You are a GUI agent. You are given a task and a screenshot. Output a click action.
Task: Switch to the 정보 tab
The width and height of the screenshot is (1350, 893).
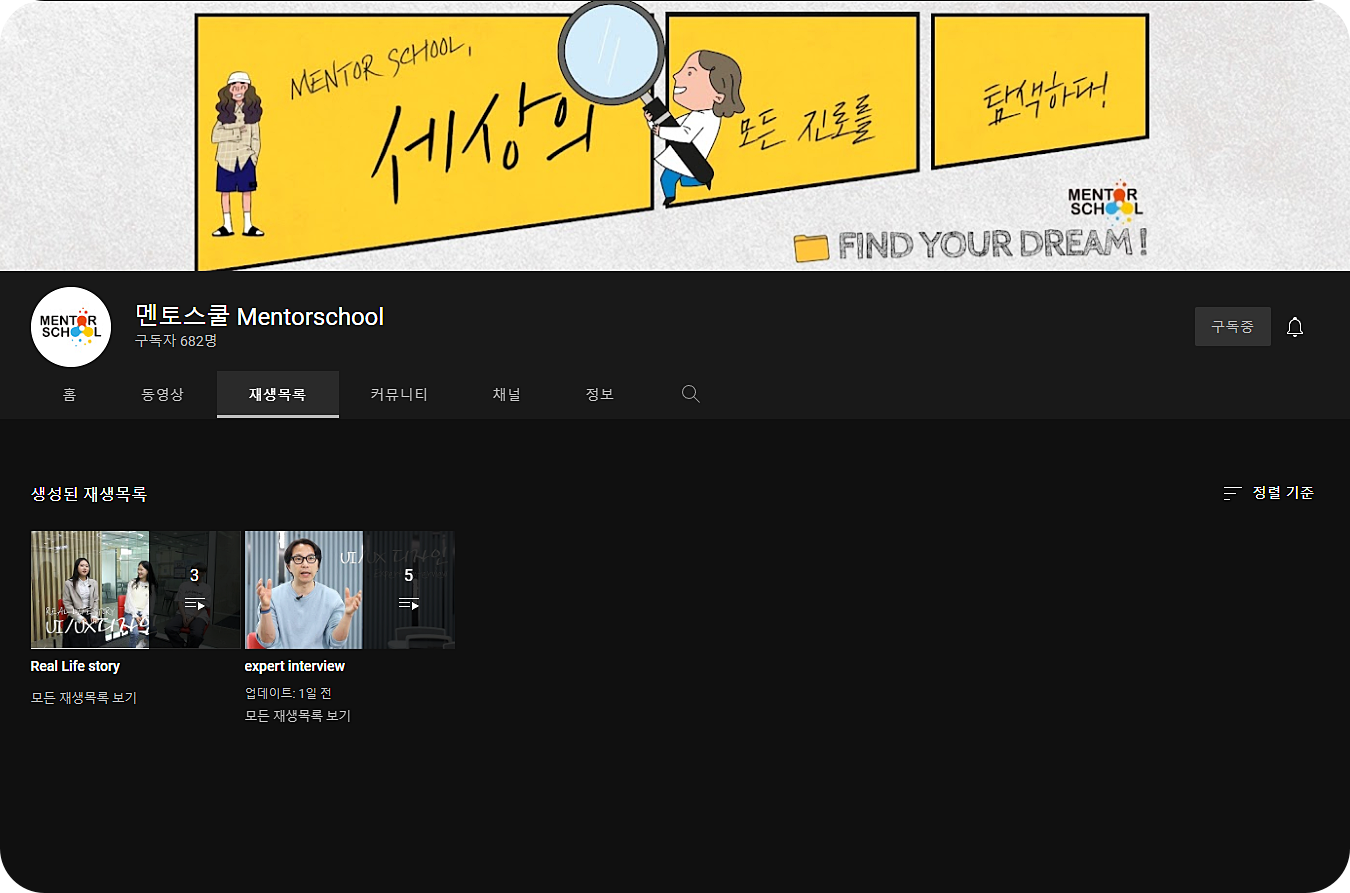tap(600, 394)
